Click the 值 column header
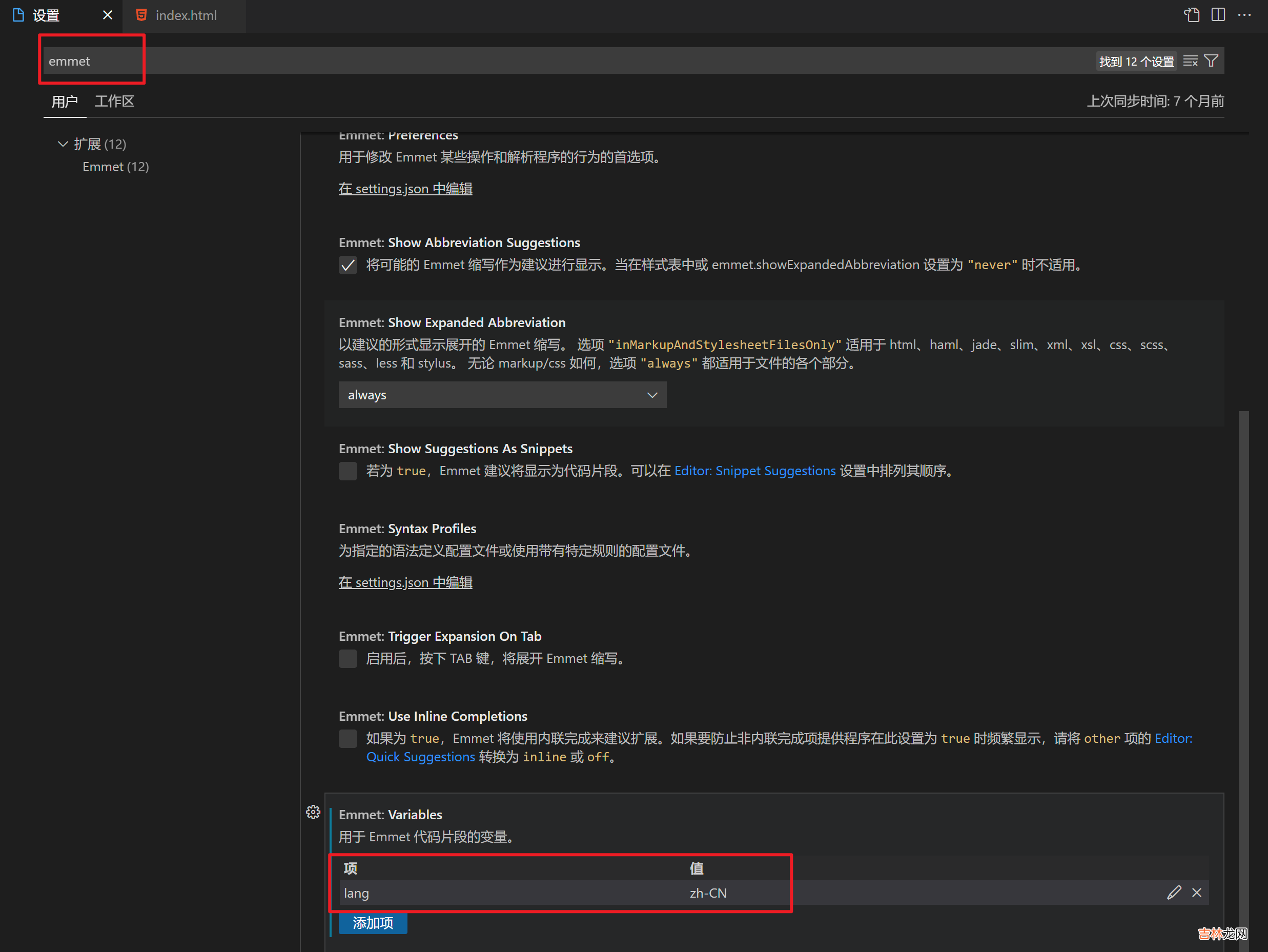The width and height of the screenshot is (1268, 952). point(697,868)
